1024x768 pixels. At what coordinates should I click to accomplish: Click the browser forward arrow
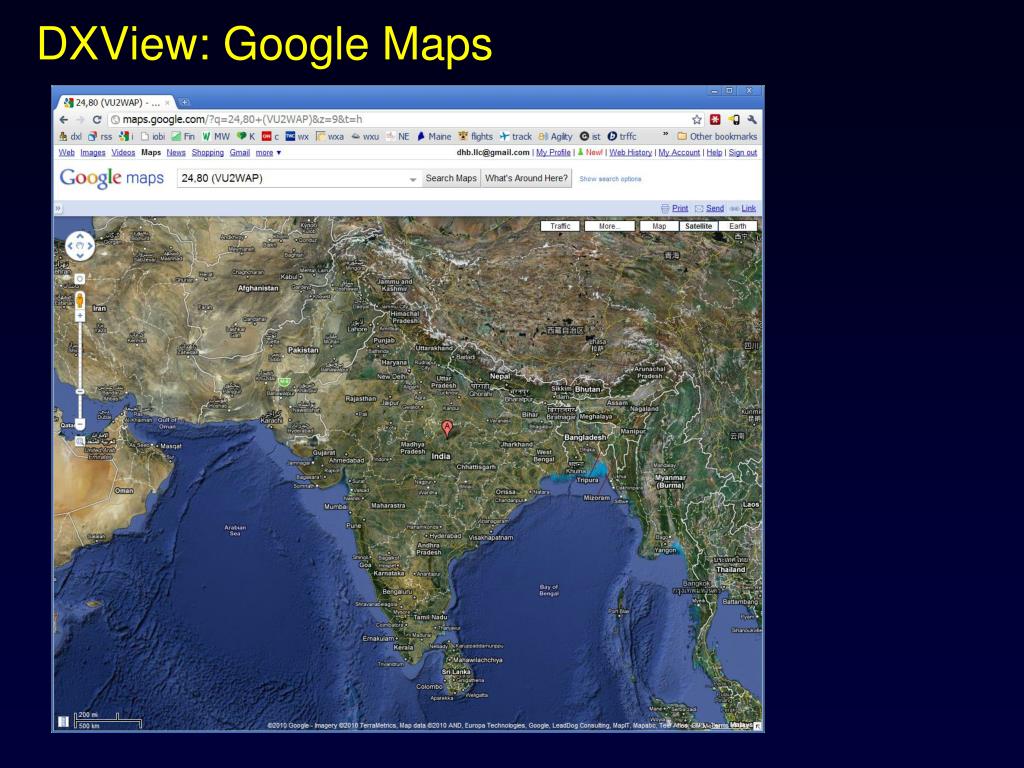(x=80, y=120)
